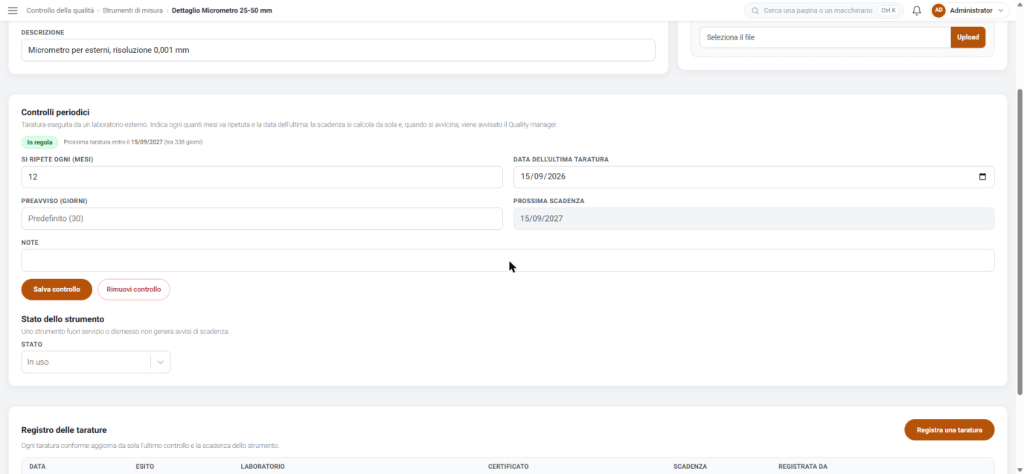The width and height of the screenshot is (1024, 474).
Task: Edit the Si ripete ogni (mesi) field
Action: (x=262, y=177)
